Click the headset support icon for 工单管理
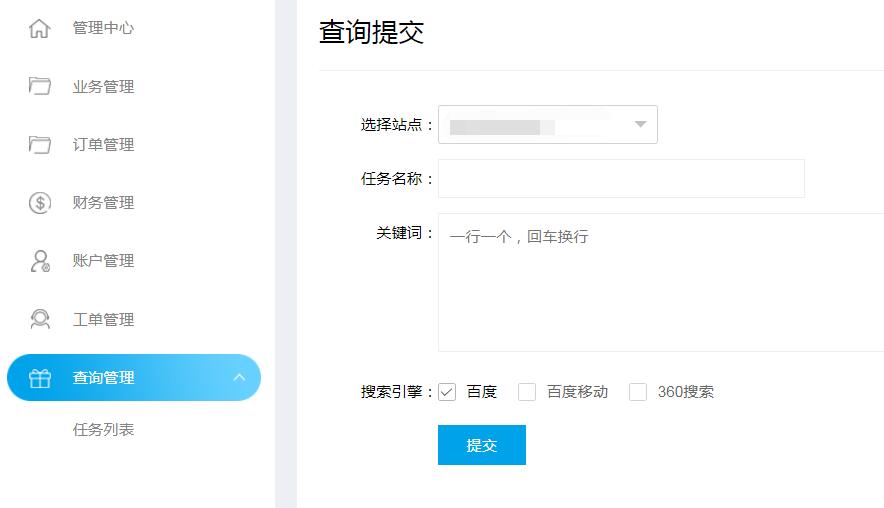The height and width of the screenshot is (508, 884). tap(39, 319)
